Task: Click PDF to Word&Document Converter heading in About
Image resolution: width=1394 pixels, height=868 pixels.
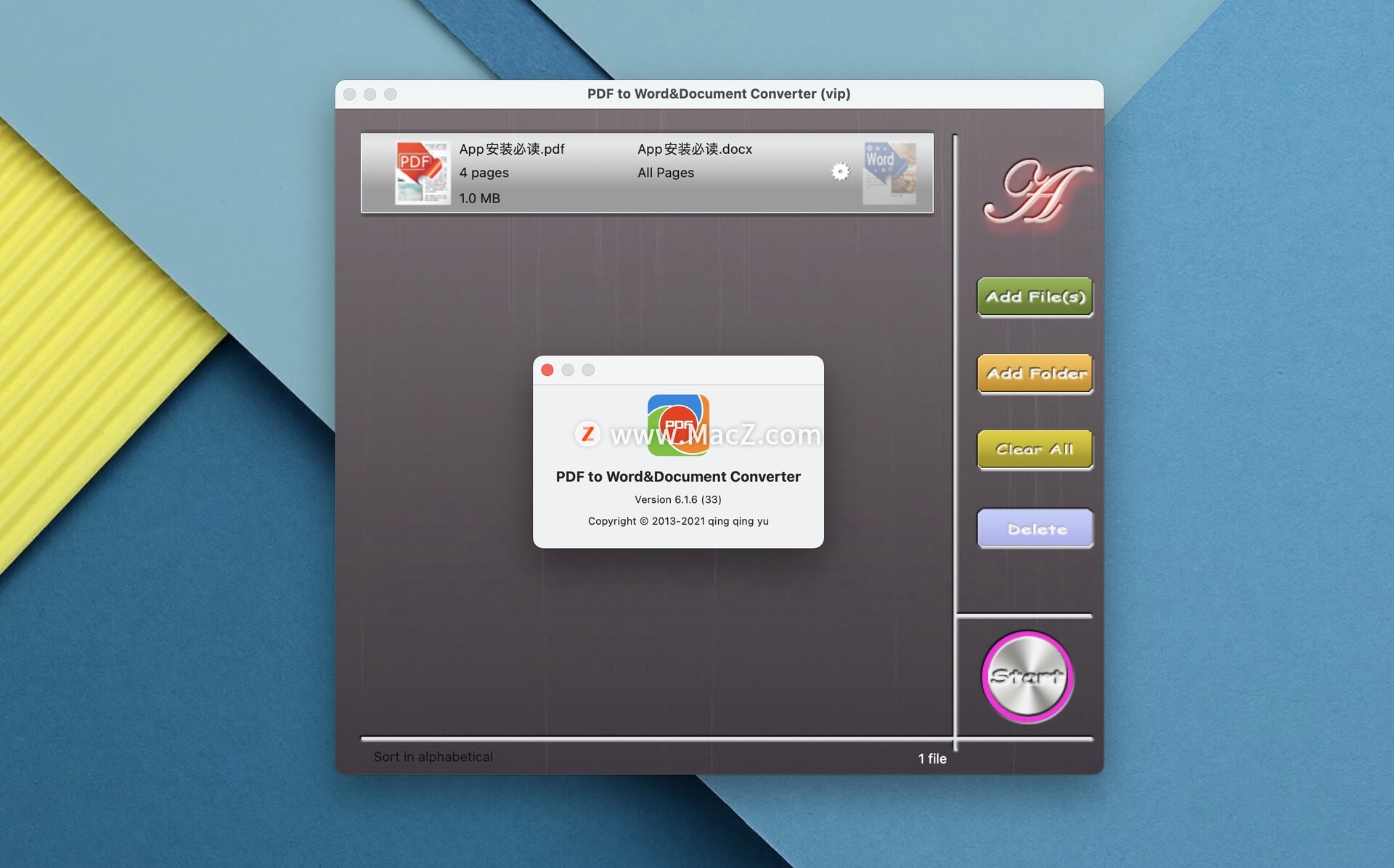Action: (x=678, y=477)
